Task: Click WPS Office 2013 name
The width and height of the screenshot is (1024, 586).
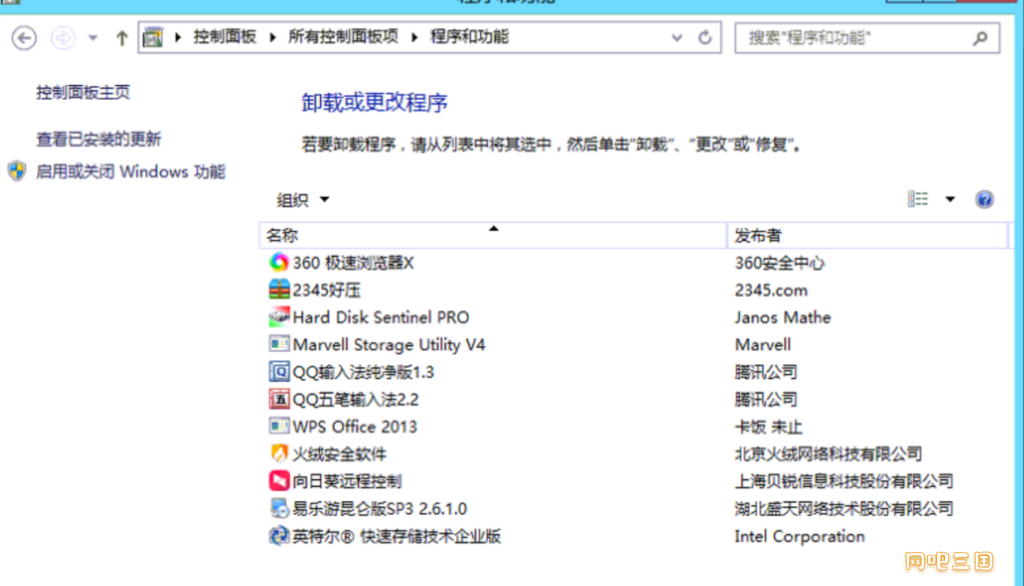Action: 355,427
